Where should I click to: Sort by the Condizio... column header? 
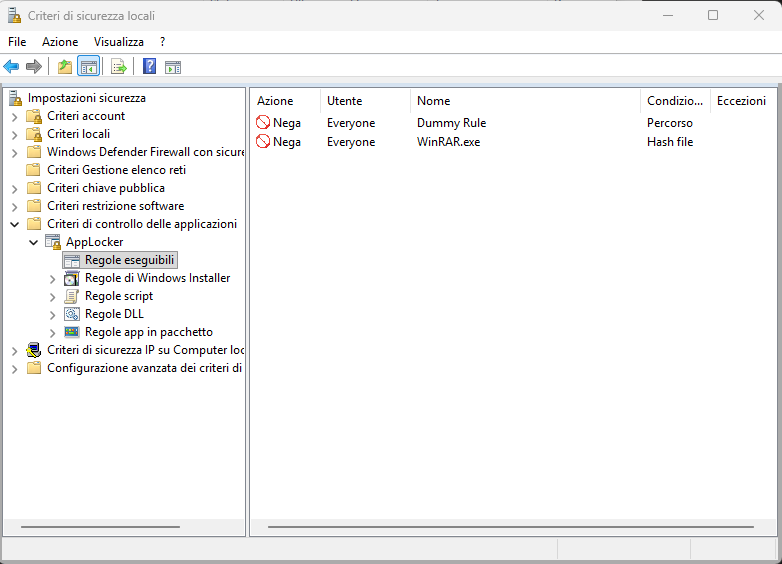click(x=675, y=101)
